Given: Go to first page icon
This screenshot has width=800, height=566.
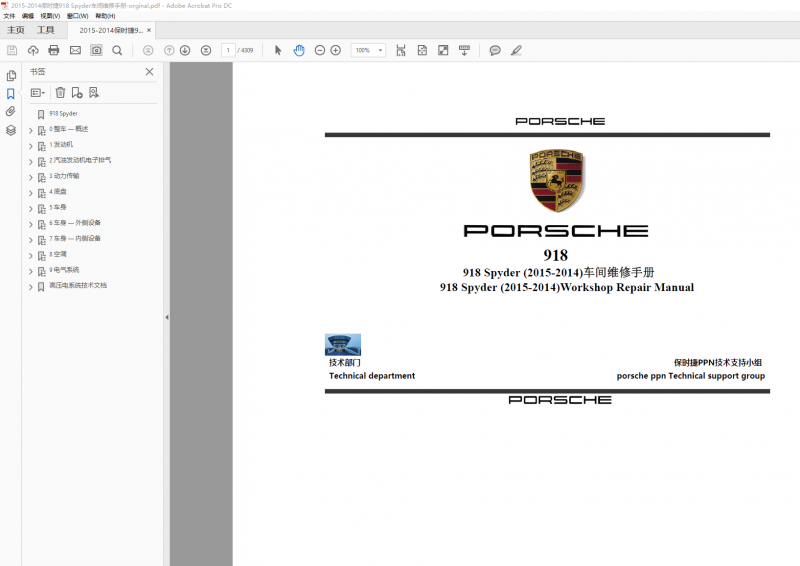Looking at the screenshot, I should (x=148, y=50).
